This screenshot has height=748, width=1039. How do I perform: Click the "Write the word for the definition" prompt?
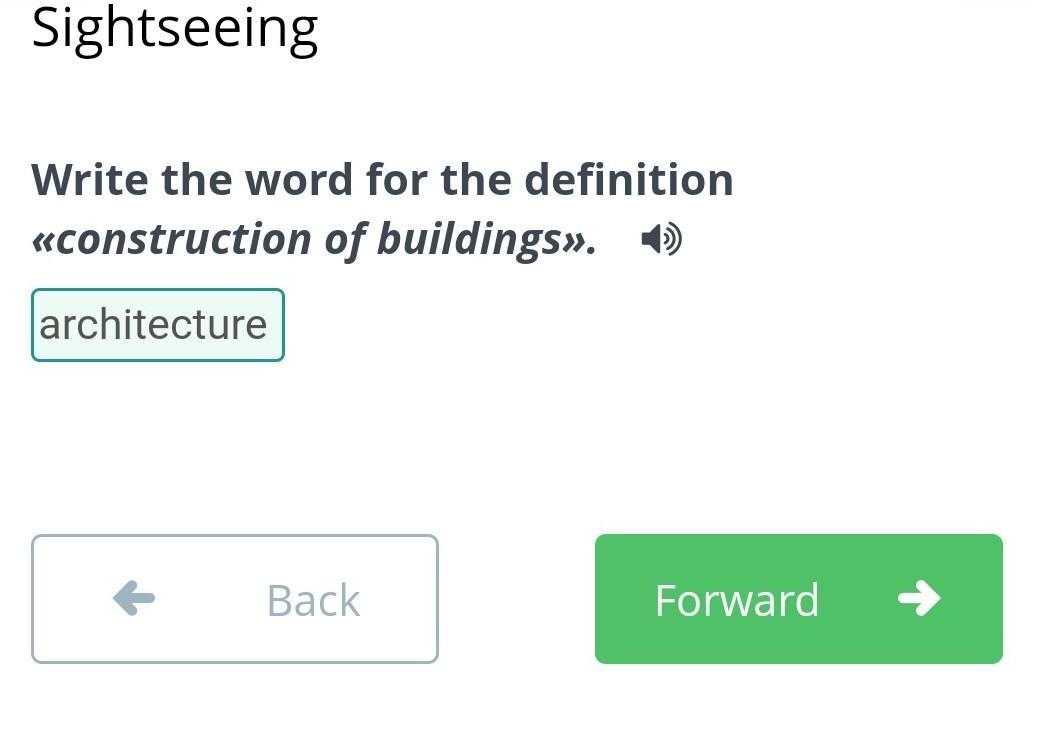(382, 180)
